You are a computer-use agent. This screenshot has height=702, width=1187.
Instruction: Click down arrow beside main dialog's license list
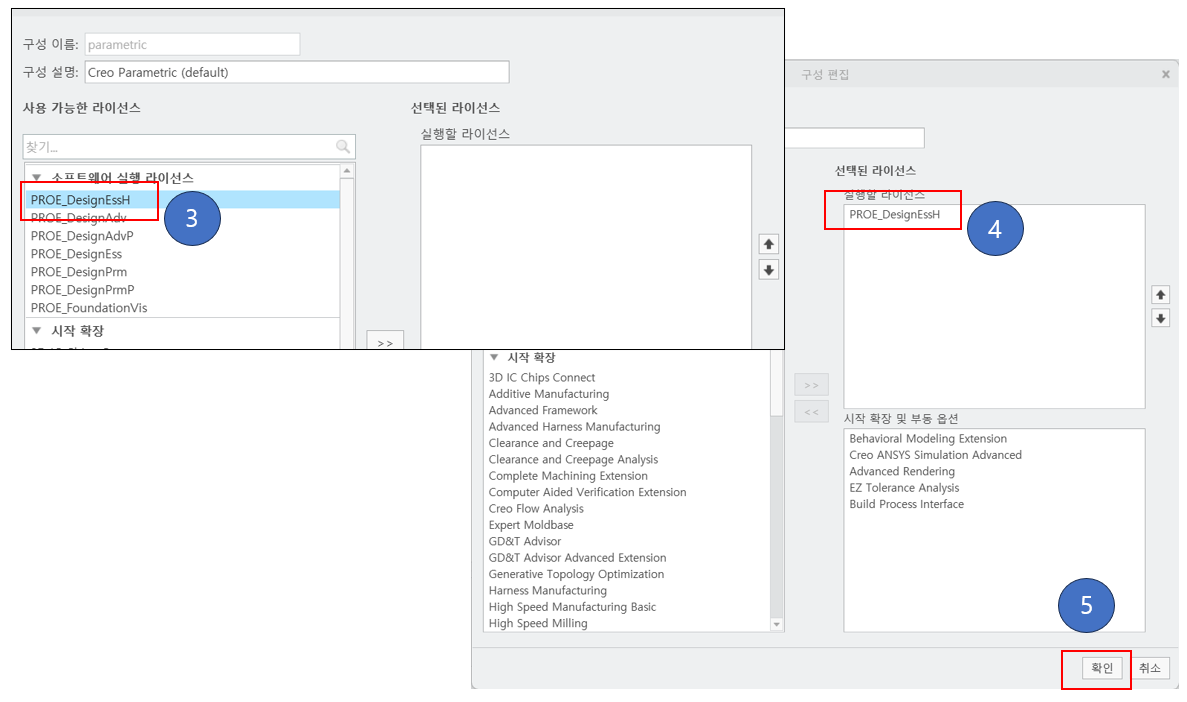pos(1161,318)
